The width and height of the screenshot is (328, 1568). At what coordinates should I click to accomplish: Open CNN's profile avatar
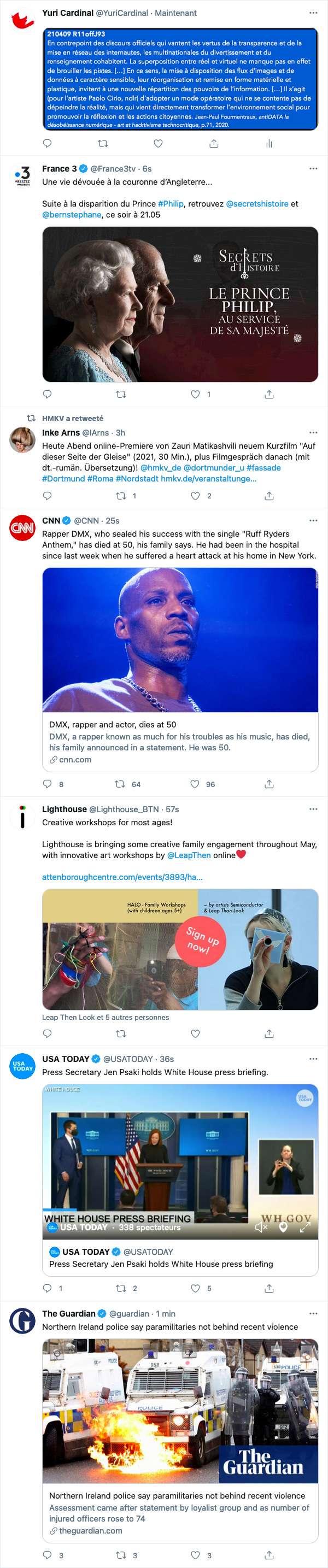pyautogui.click(x=22, y=527)
